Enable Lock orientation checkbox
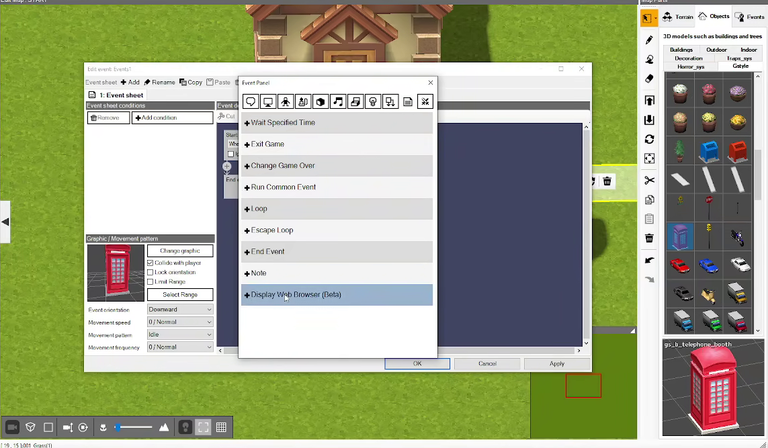This screenshot has width=768, height=448. (x=150, y=272)
